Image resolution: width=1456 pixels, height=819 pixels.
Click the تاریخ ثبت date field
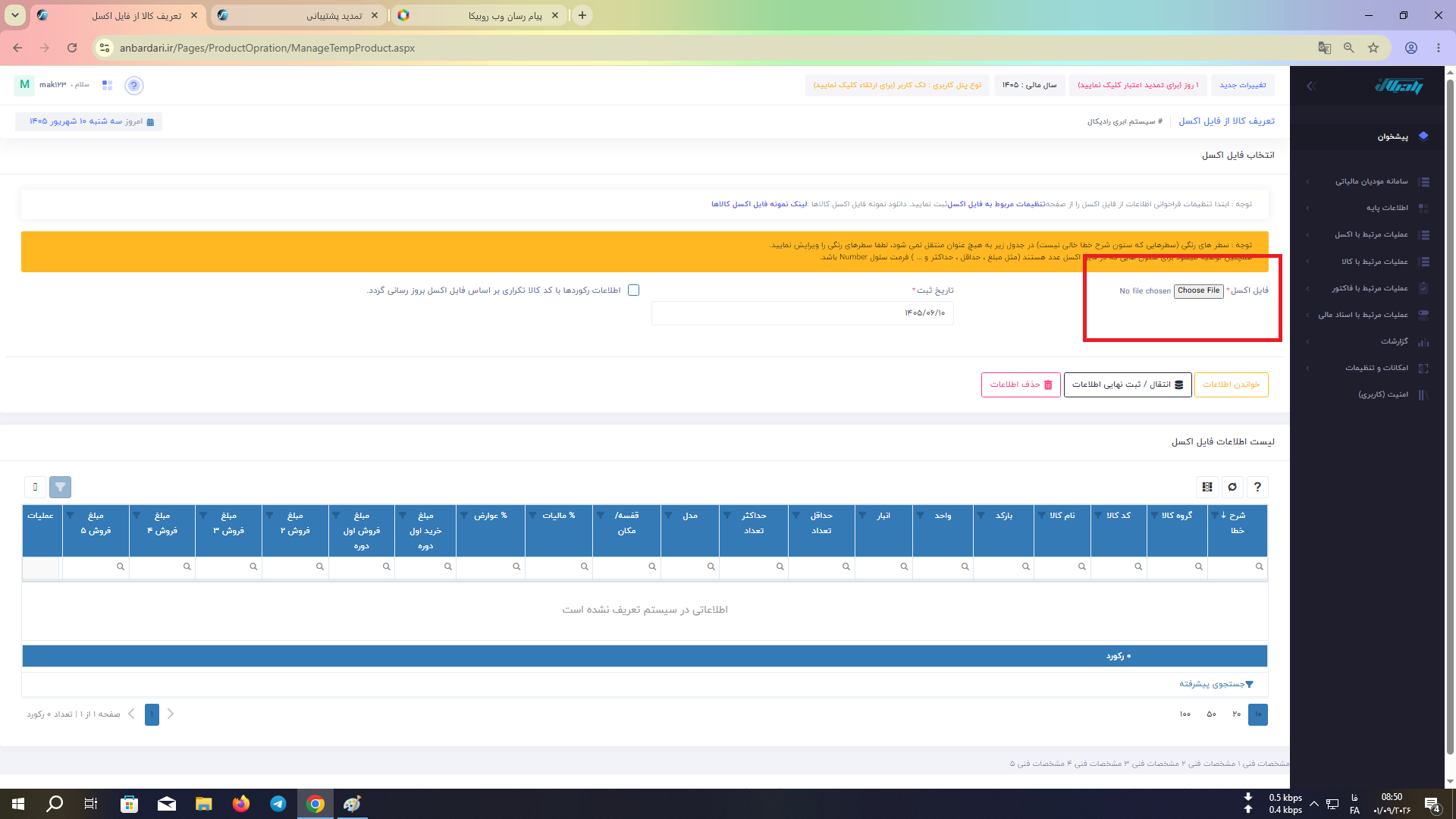[802, 313]
